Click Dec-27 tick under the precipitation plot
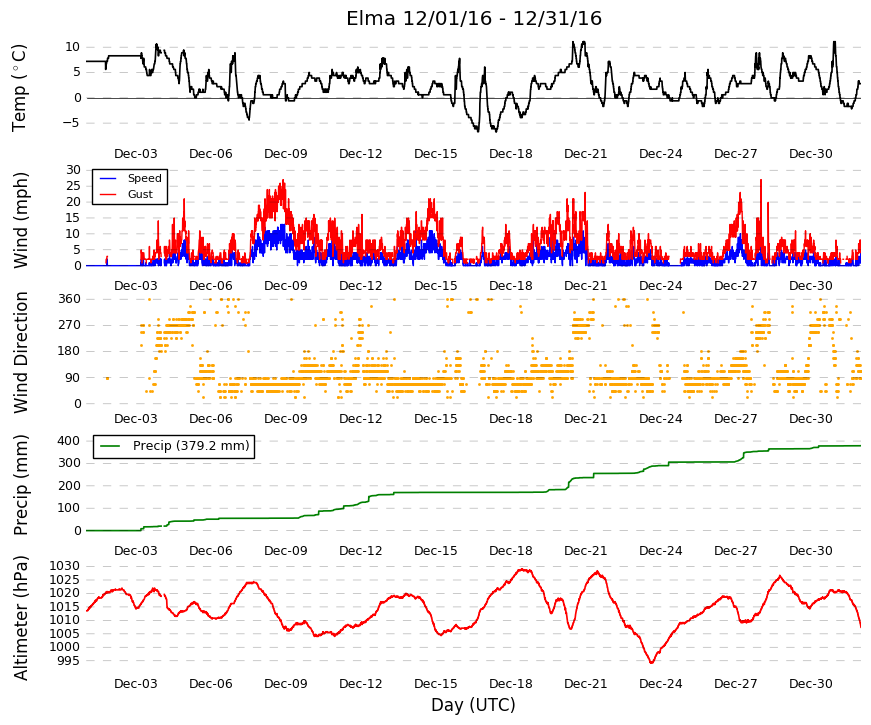The width and height of the screenshot is (871, 725). 735,551
